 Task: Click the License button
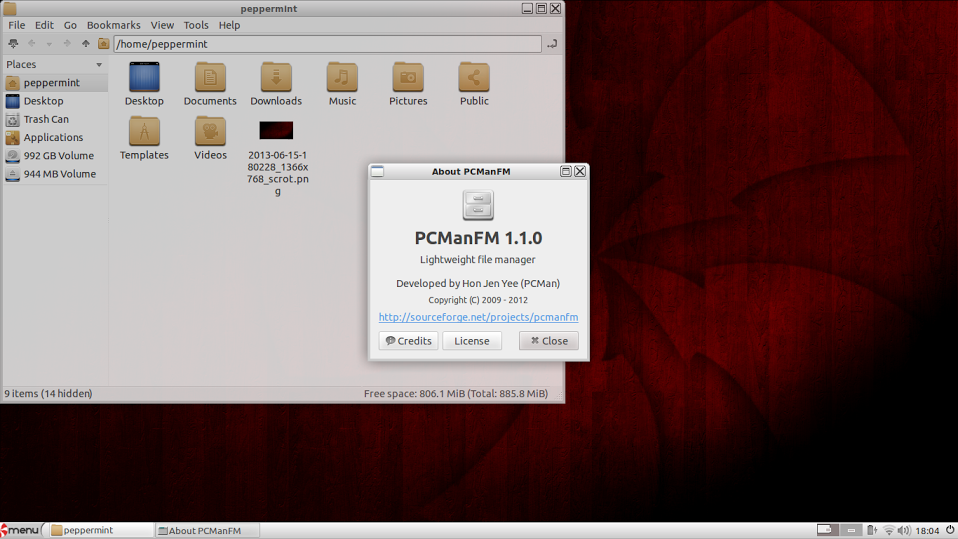472,341
